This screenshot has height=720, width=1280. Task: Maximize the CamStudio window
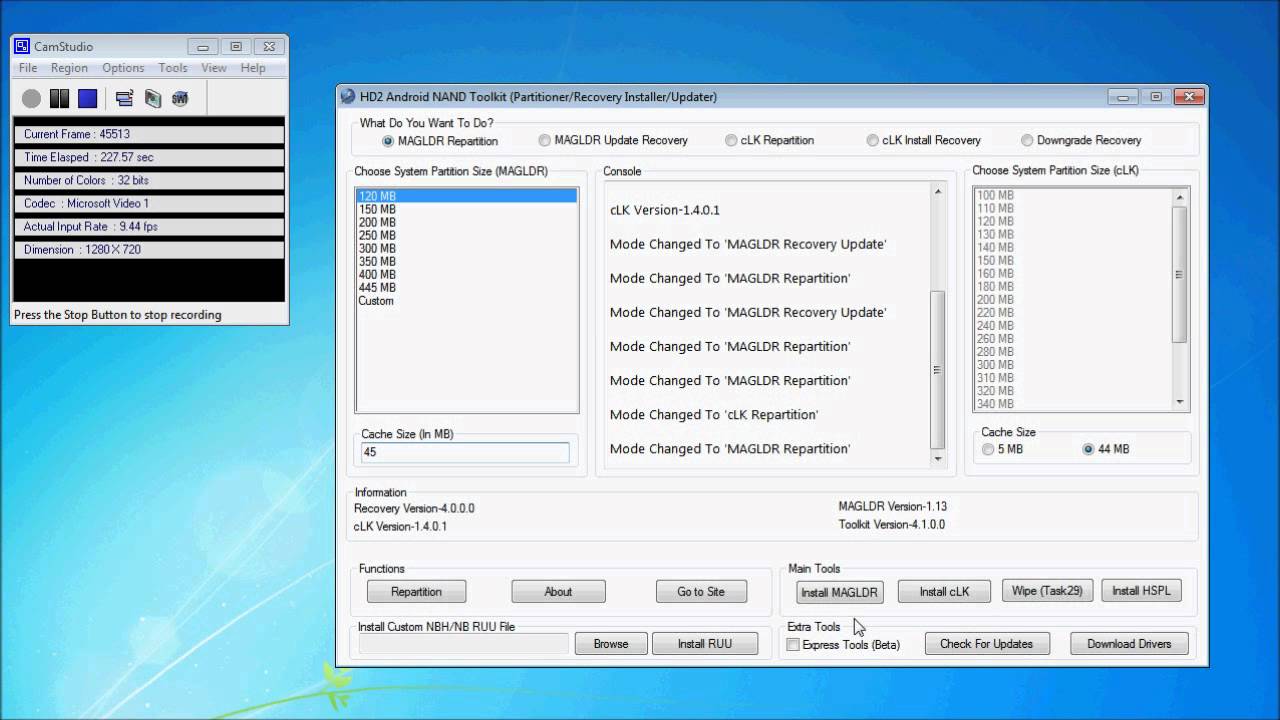(x=236, y=46)
